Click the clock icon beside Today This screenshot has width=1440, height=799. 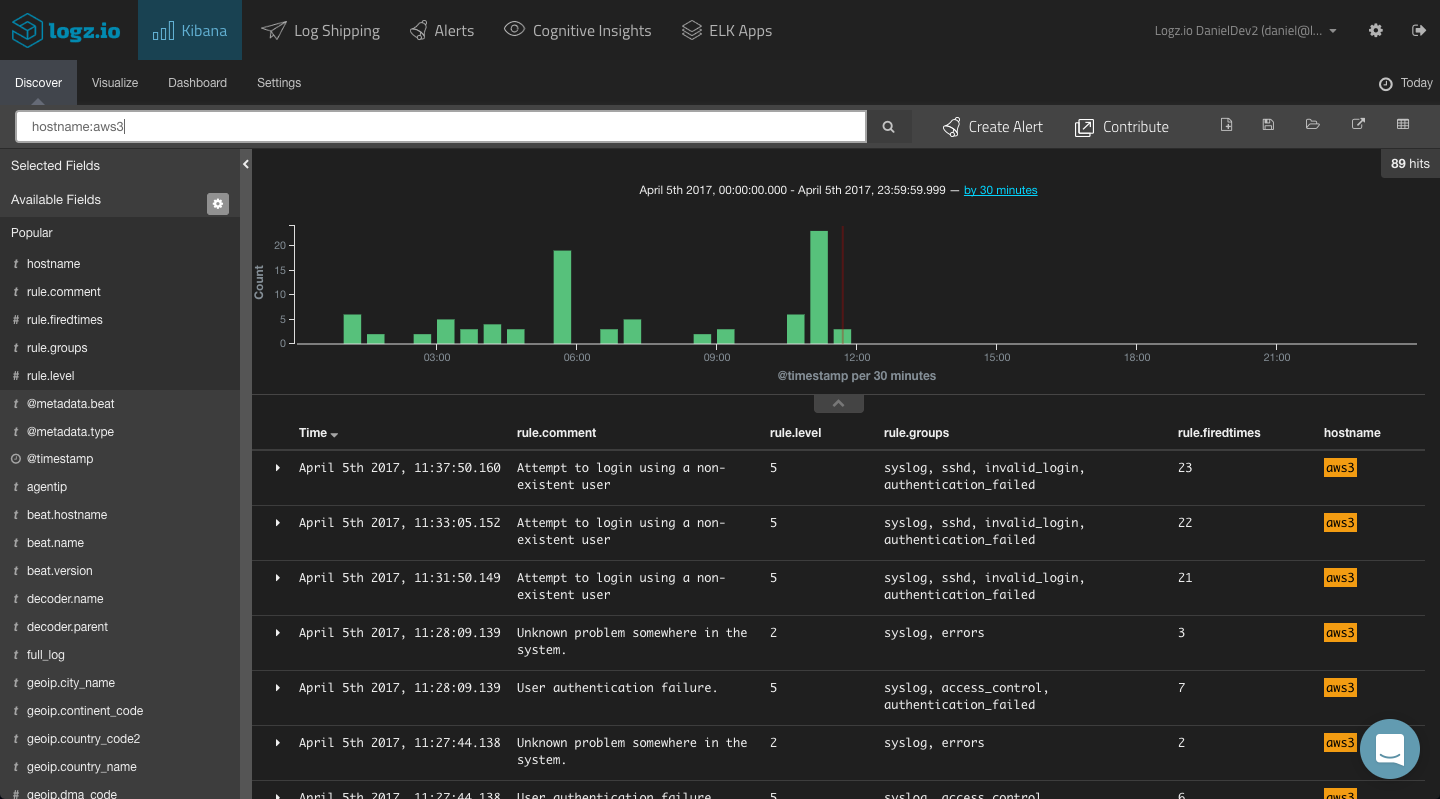[1386, 84]
